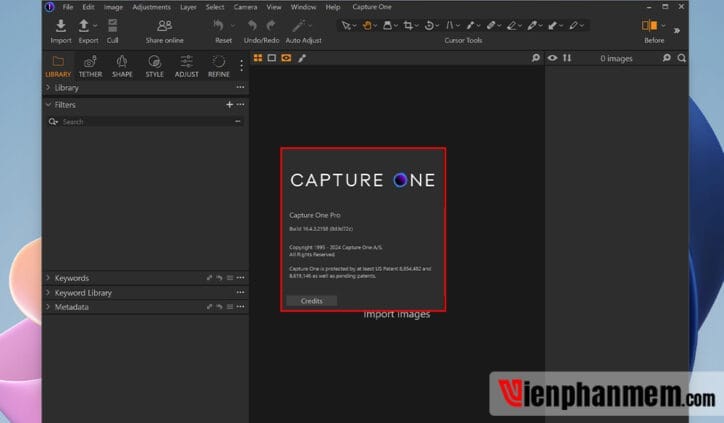Collapse the Filters panel
Viewport: 724px width, 423px height.
(48, 105)
